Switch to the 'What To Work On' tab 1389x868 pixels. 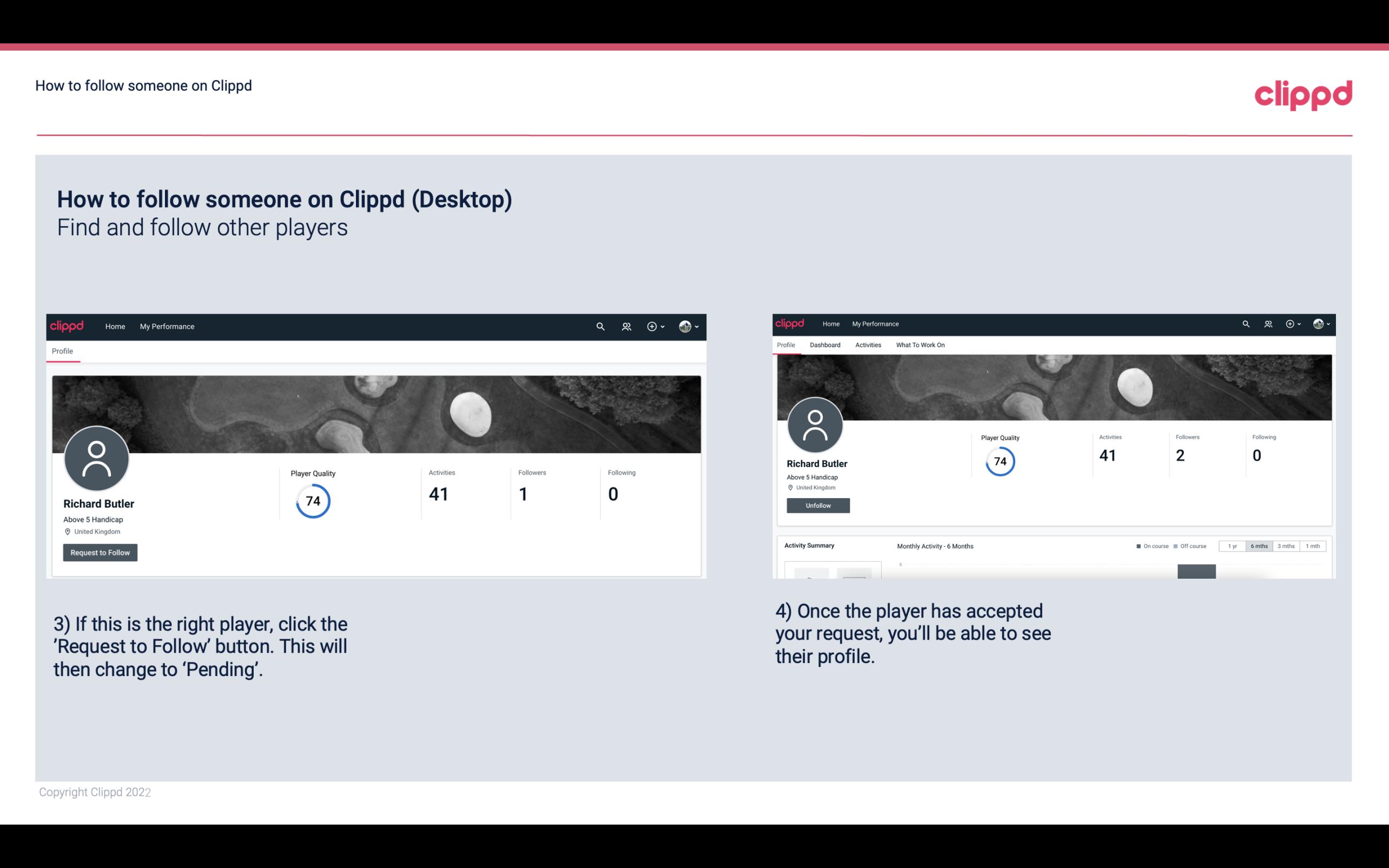[919, 345]
